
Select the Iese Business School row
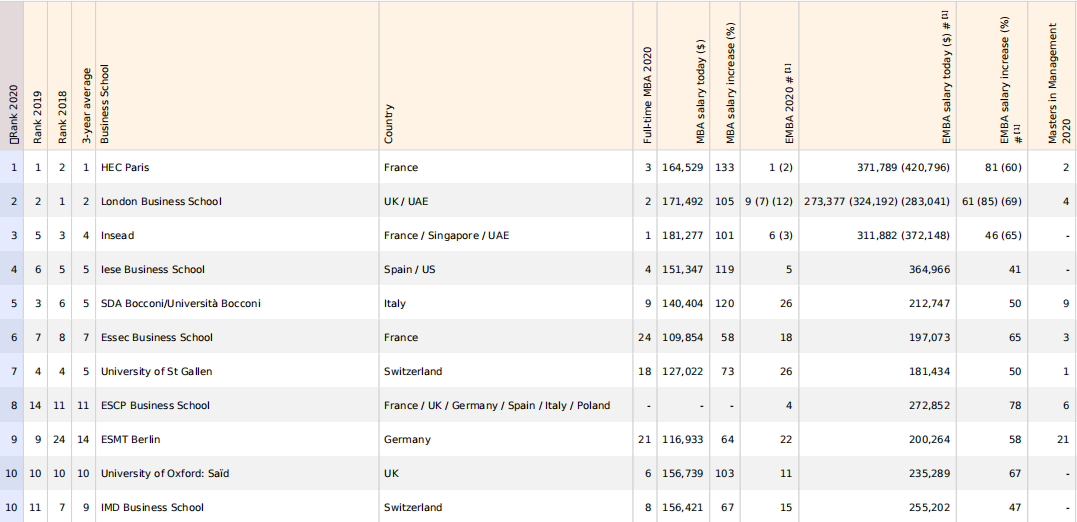coord(153,269)
